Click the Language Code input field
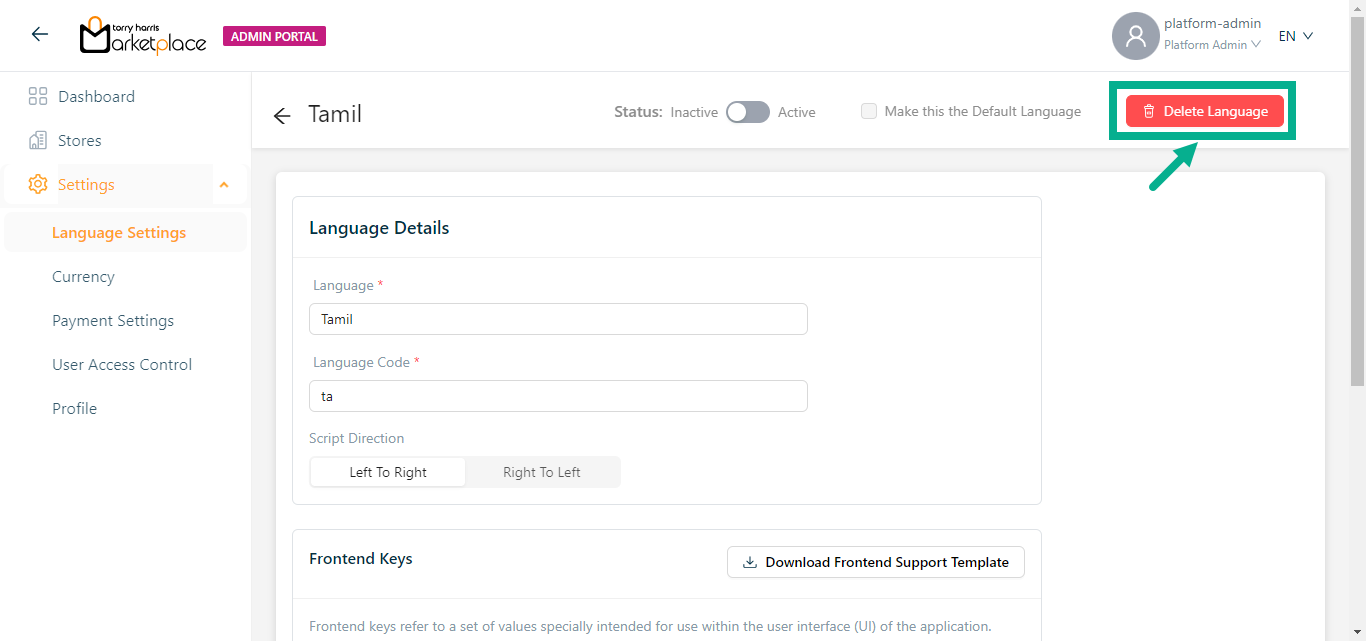Viewport: 1366px width, 641px height. (558, 396)
